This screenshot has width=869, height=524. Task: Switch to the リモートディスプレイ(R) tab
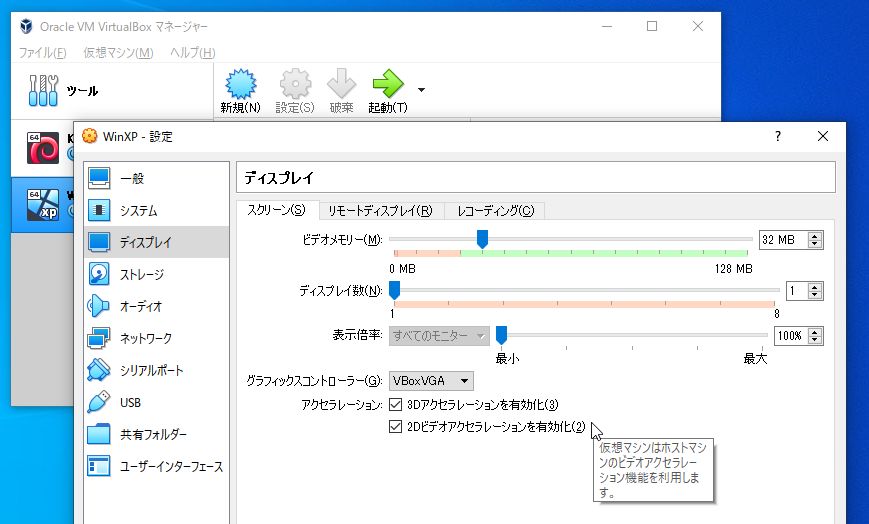click(380, 211)
